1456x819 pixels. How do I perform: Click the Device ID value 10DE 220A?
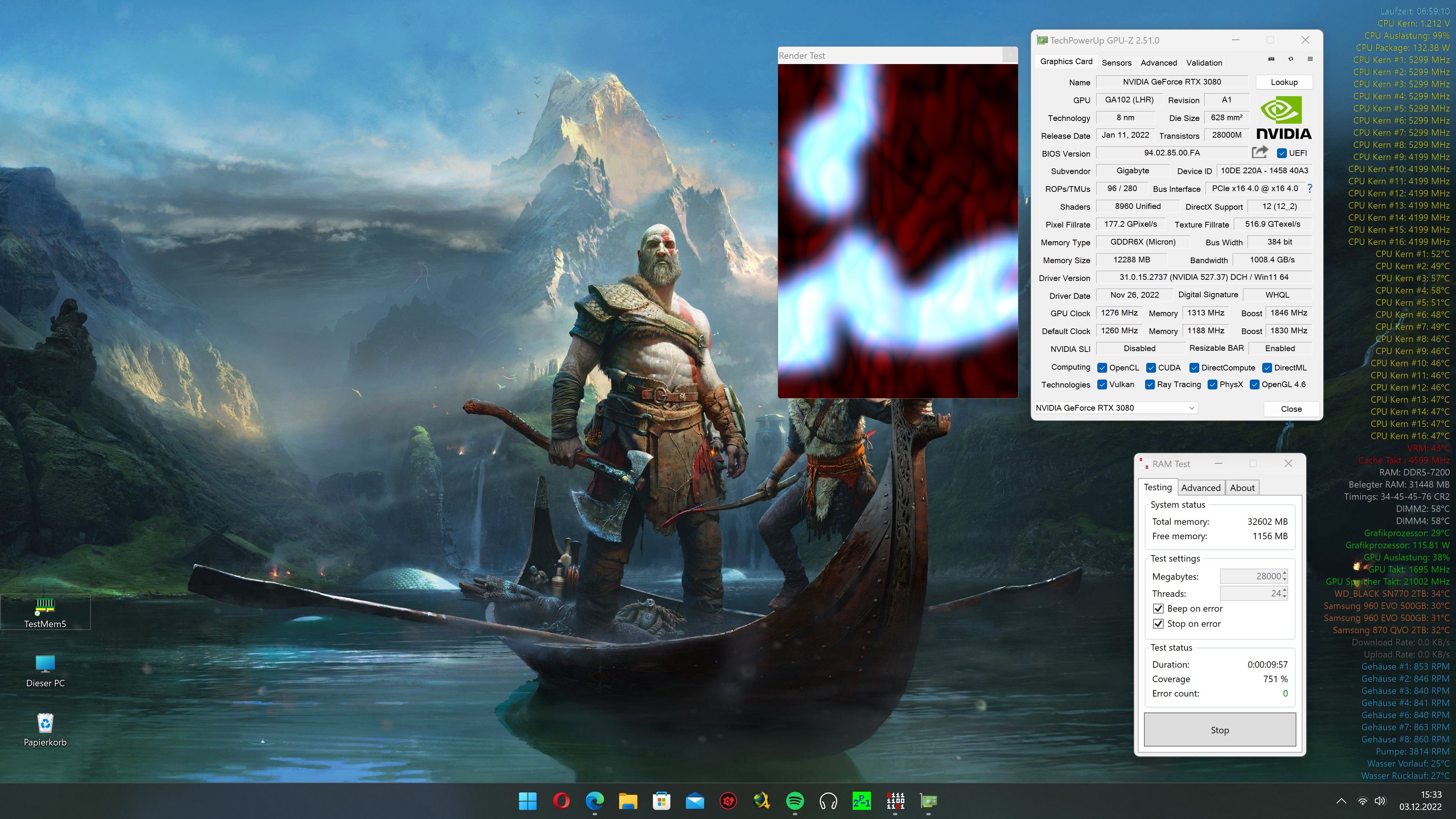click(1264, 170)
